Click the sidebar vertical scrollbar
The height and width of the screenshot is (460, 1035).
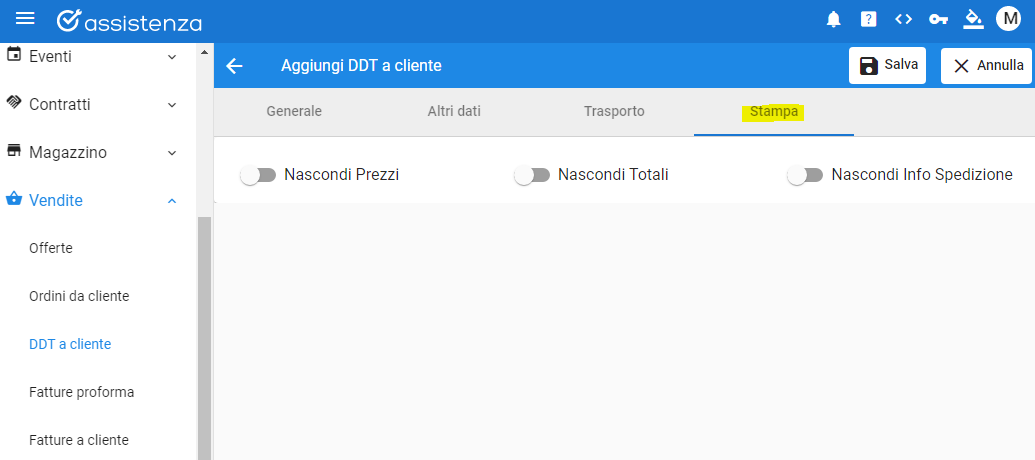click(x=204, y=337)
